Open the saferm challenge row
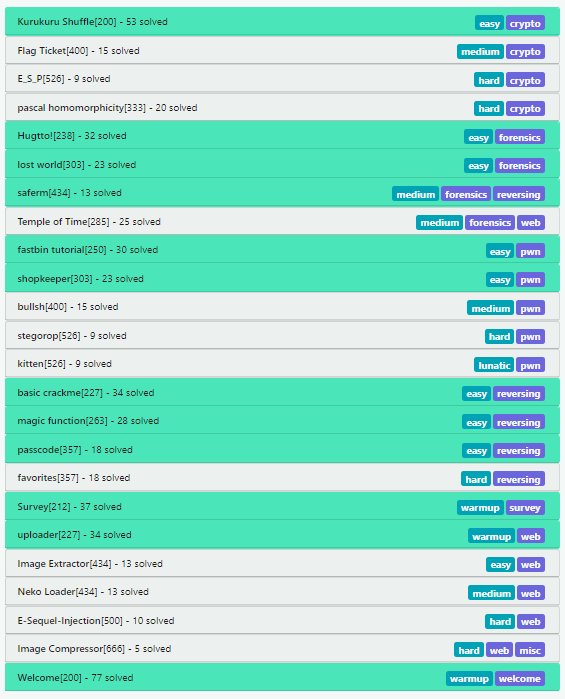Viewport: 565px width, 699px height. 282,193
